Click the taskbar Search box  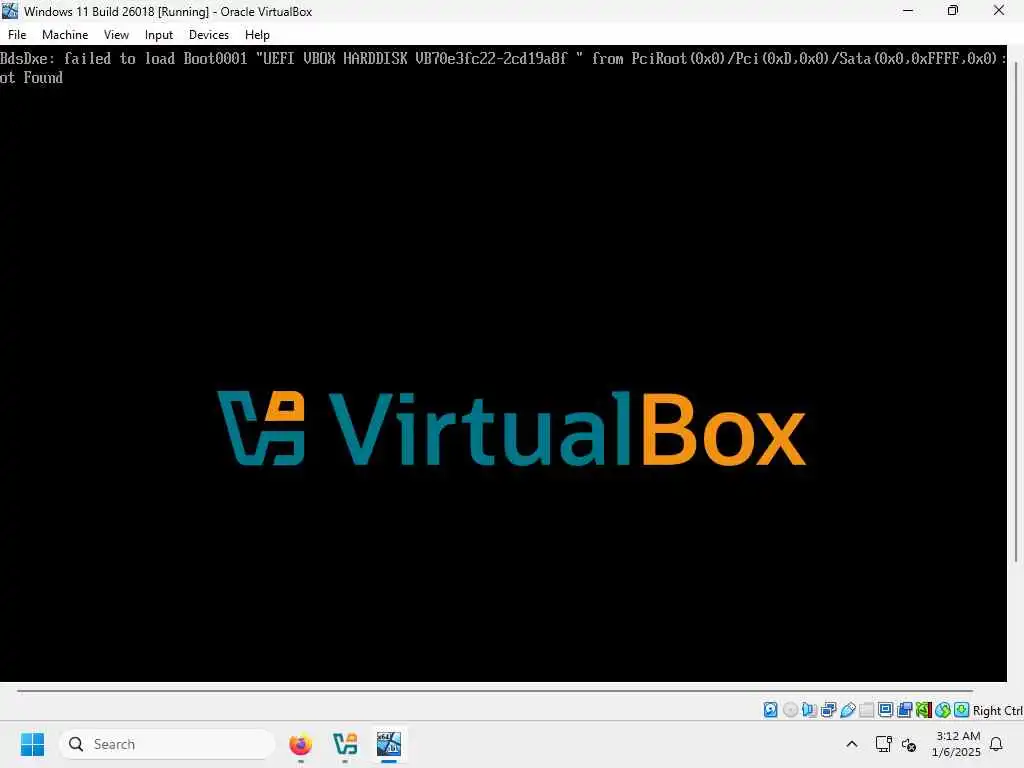(x=167, y=744)
